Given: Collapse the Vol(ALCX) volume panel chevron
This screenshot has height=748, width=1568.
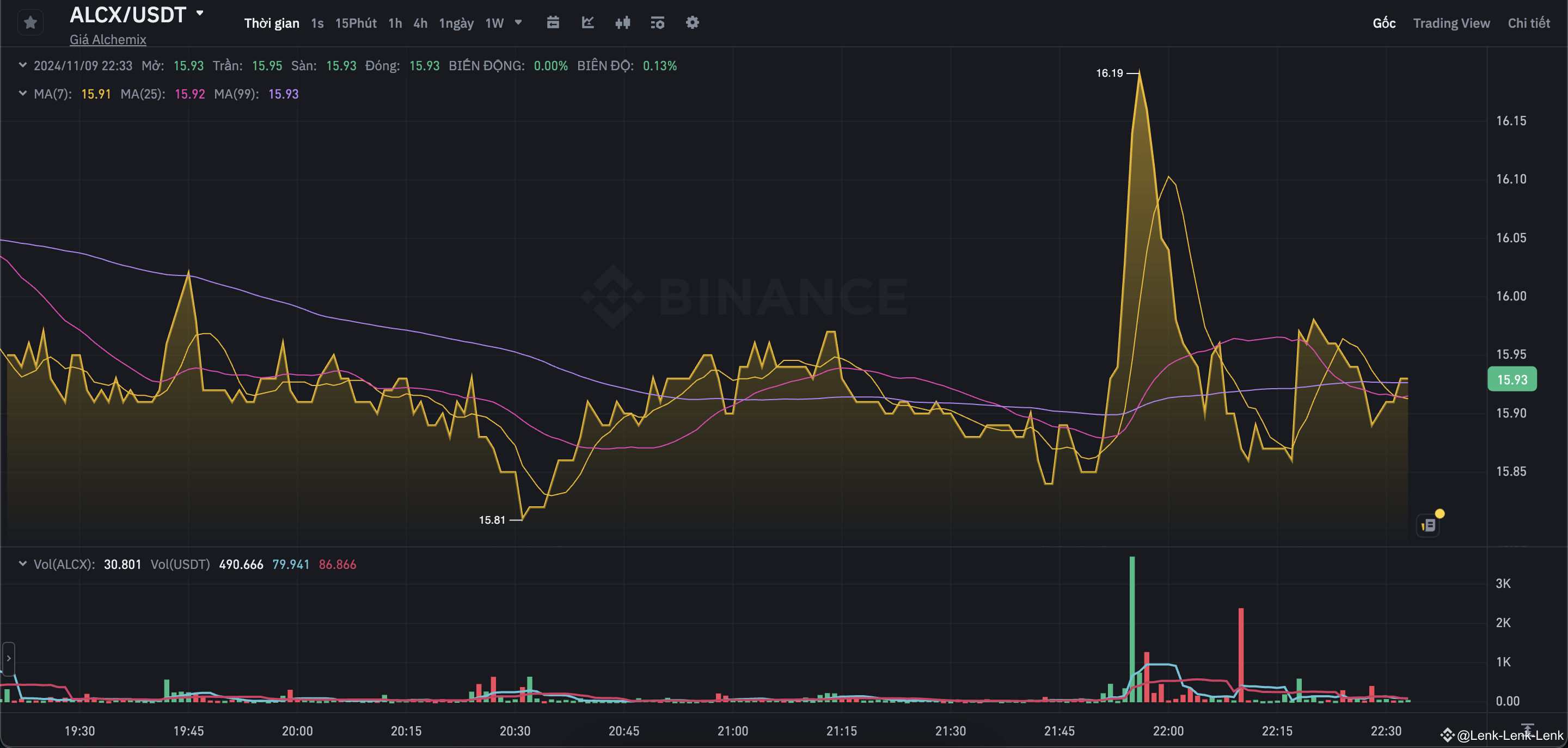Looking at the screenshot, I should tap(22, 563).
